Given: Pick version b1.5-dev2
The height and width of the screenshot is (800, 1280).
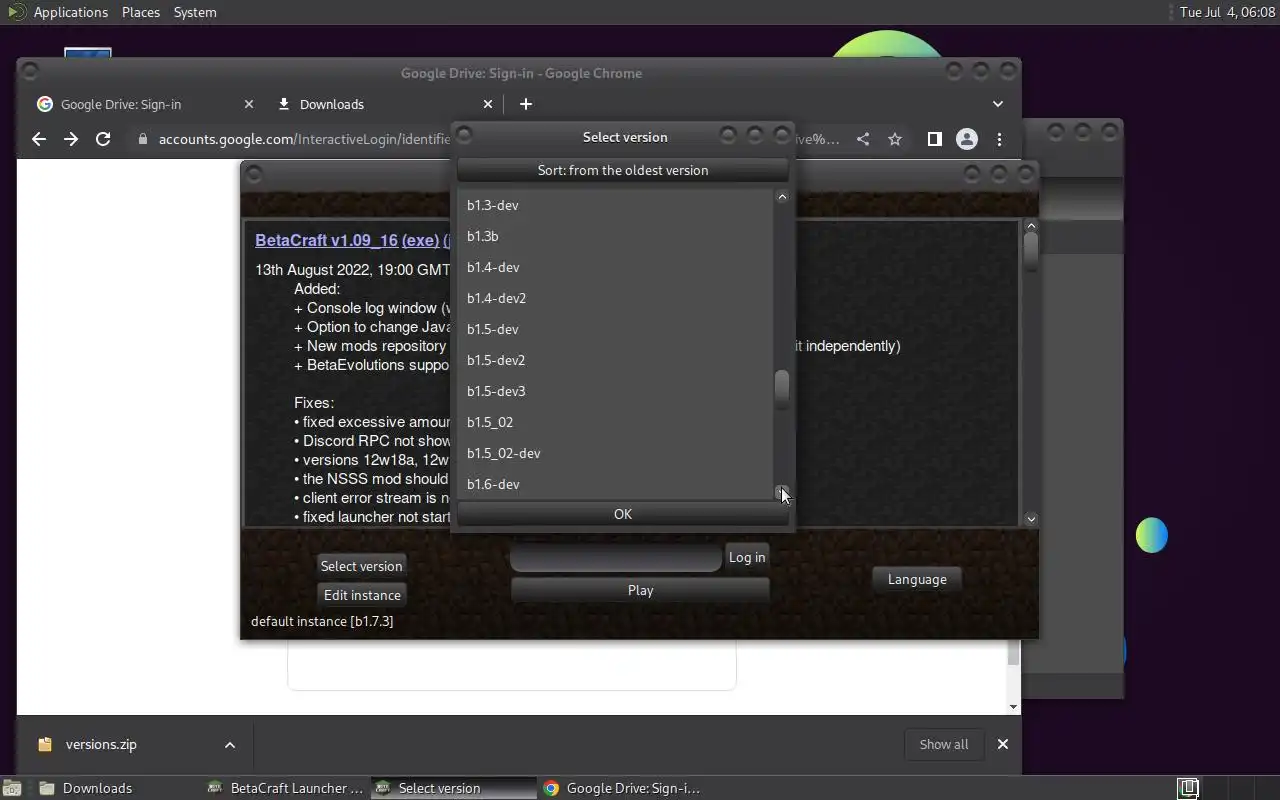Looking at the screenshot, I should pos(615,360).
